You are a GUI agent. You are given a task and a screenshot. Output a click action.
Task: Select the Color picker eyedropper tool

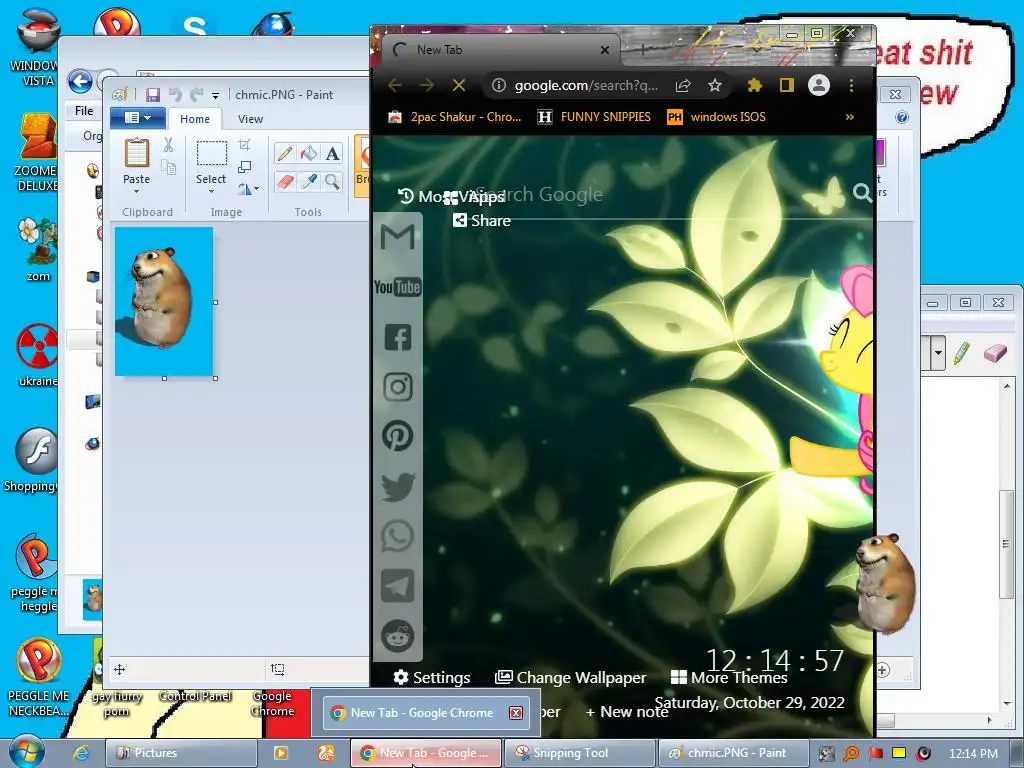309,182
